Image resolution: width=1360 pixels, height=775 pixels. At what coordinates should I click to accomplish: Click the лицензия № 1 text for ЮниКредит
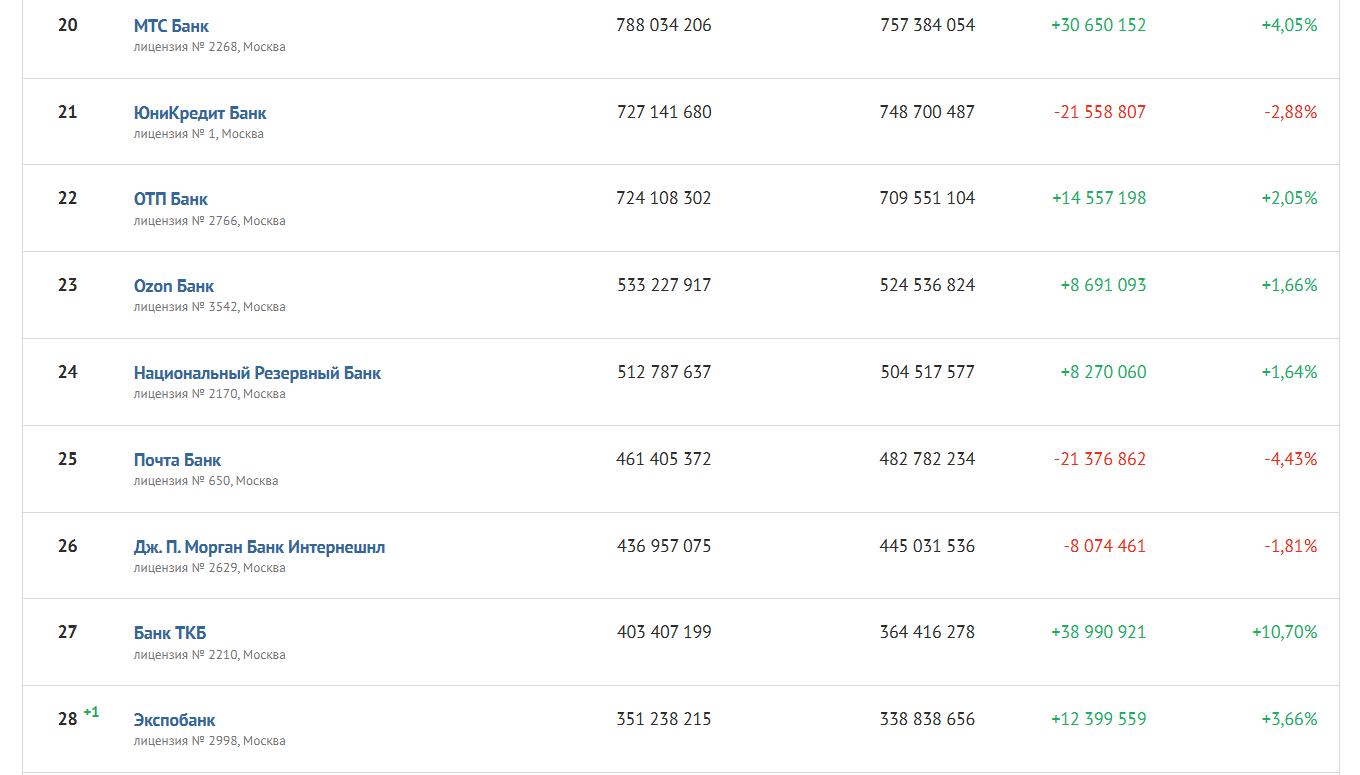click(198, 134)
